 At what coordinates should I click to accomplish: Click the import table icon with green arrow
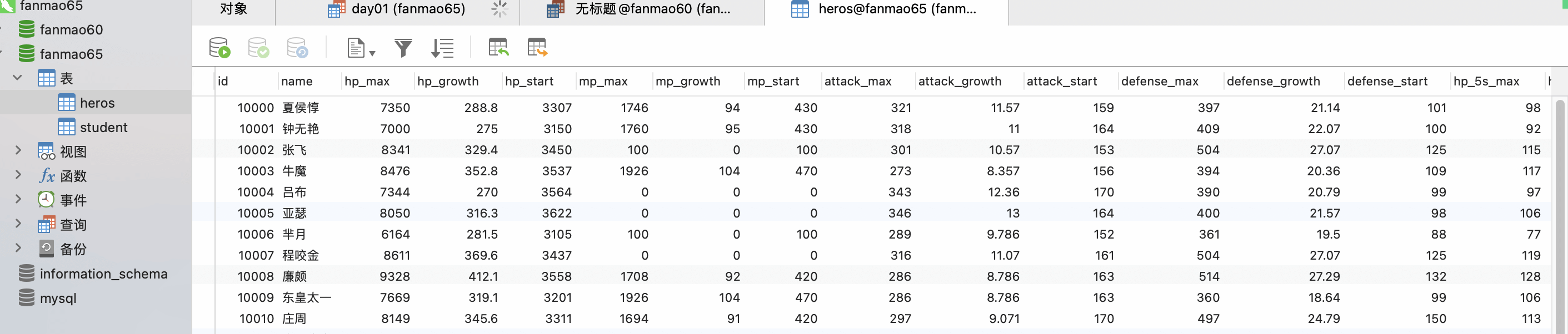(498, 47)
